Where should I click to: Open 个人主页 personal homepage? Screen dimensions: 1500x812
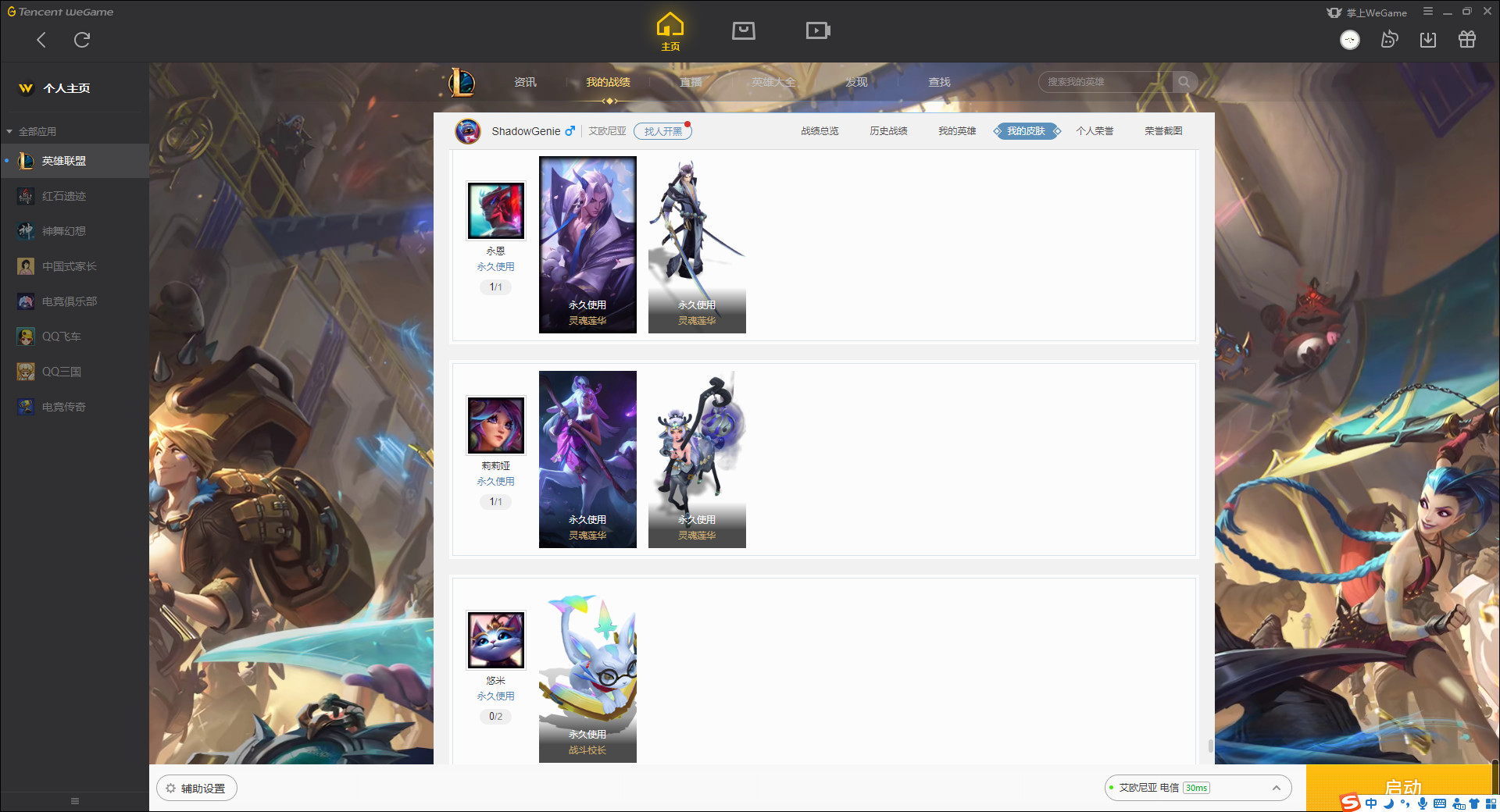[55, 88]
